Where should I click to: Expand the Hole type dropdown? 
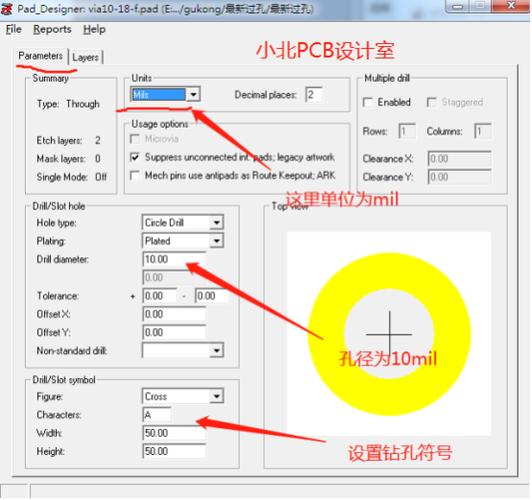(x=216, y=223)
